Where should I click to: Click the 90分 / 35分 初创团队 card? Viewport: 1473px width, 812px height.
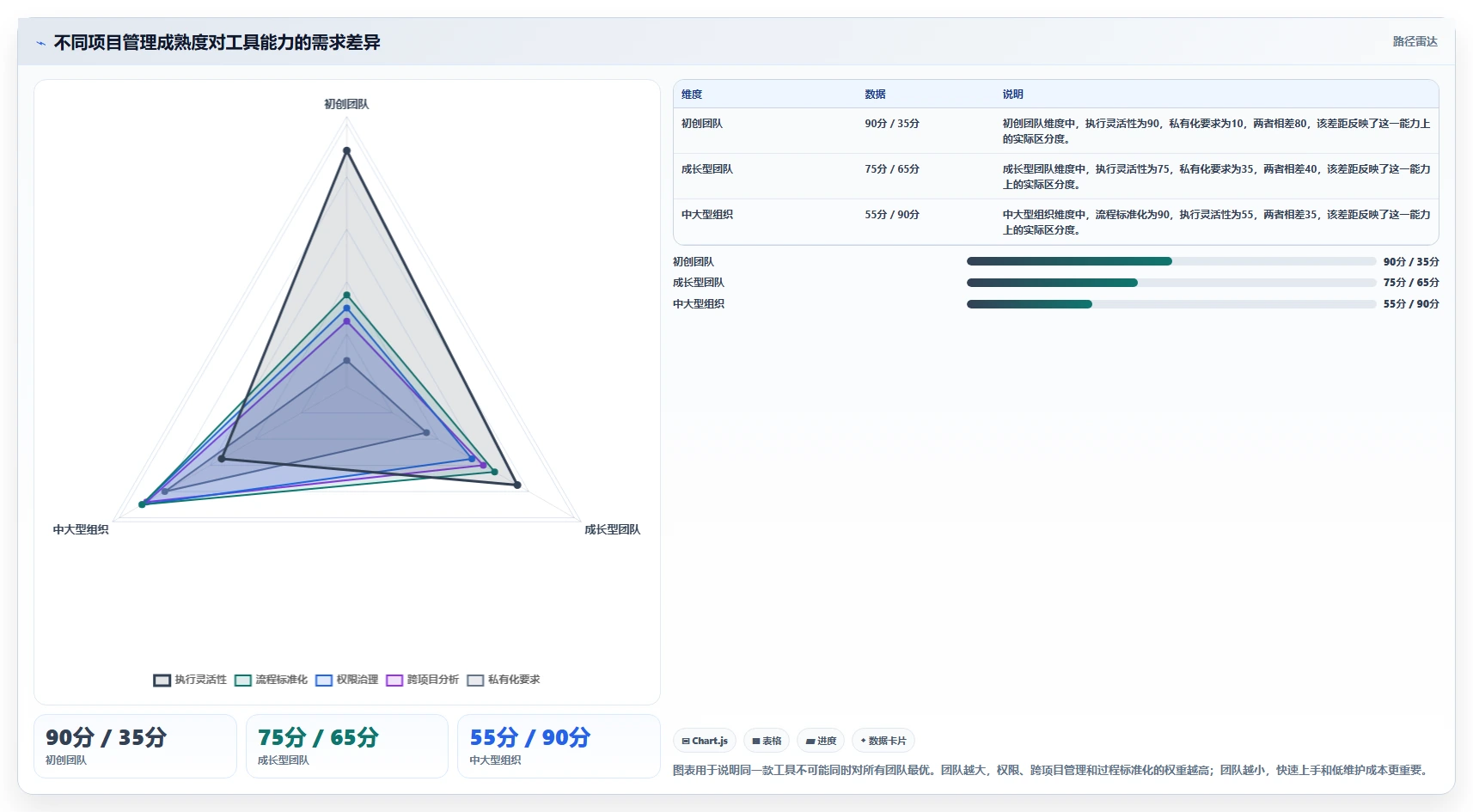point(135,746)
